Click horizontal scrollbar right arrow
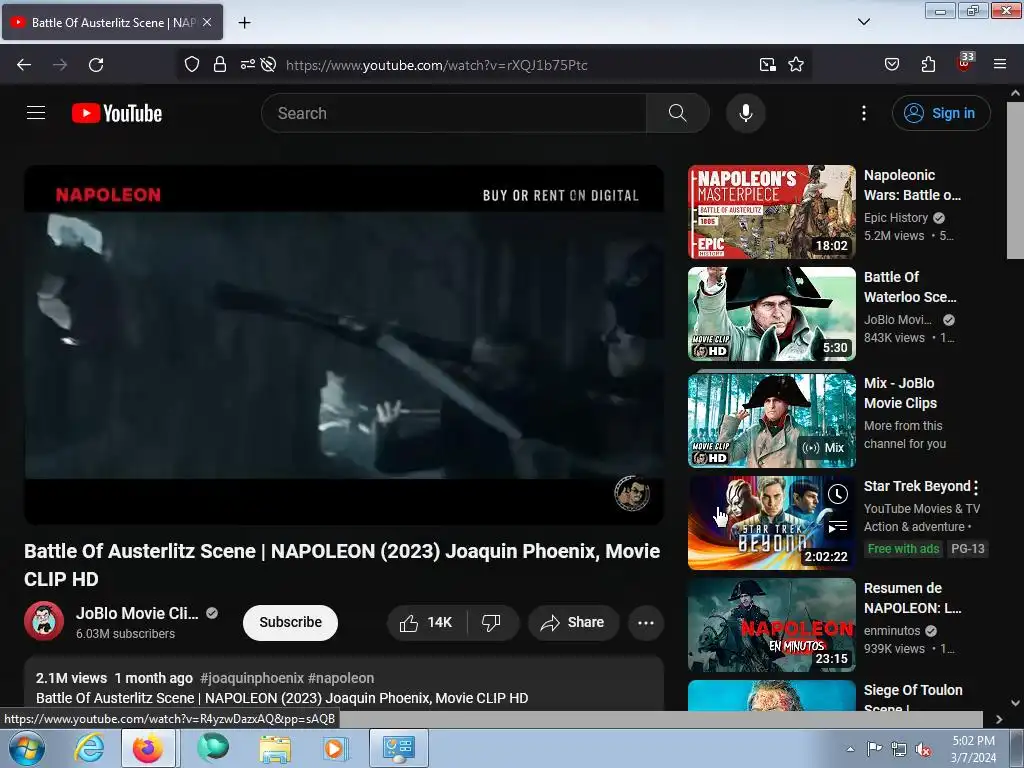1024x768 pixels. (999, 719)
